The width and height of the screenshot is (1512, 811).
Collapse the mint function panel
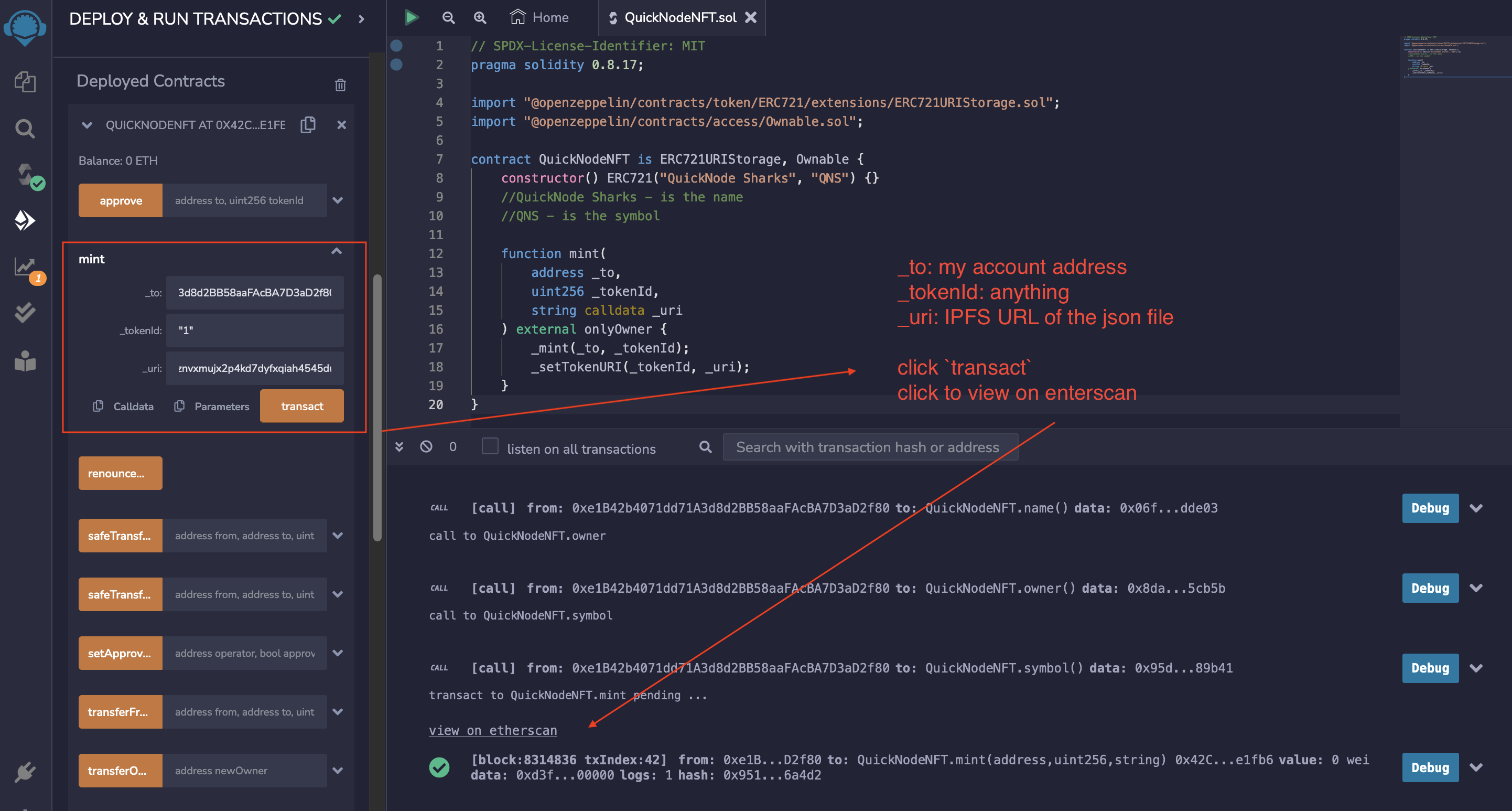coord(337,251)
